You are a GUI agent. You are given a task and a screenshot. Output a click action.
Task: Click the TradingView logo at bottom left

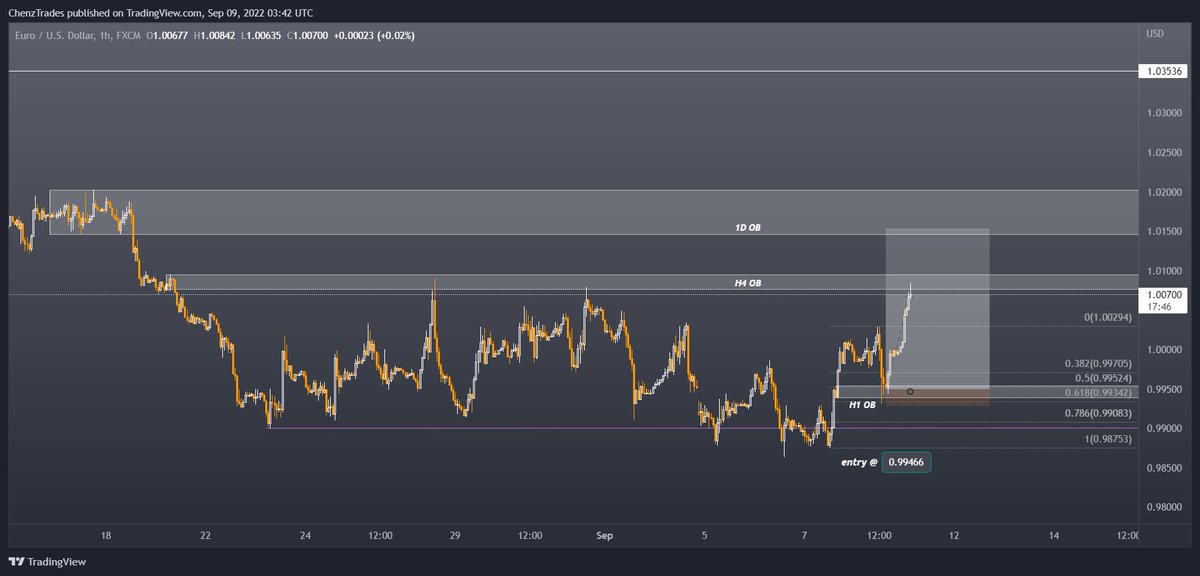click(47, 562)
